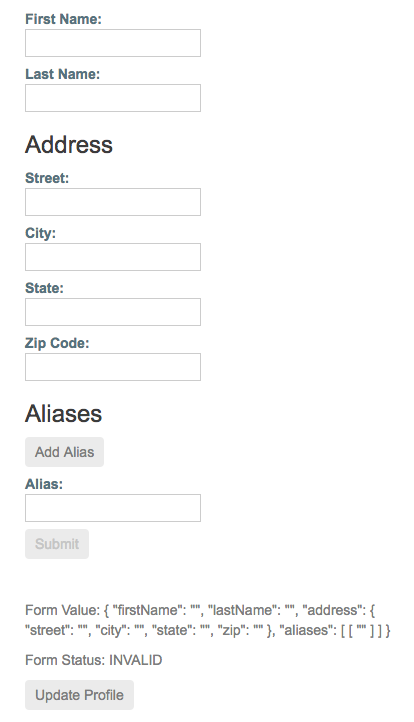The height and width of the screenshot is (722, 414).
Task: Click the 'State:' label text
Action: pyautogui.click(x=44, y=288)
